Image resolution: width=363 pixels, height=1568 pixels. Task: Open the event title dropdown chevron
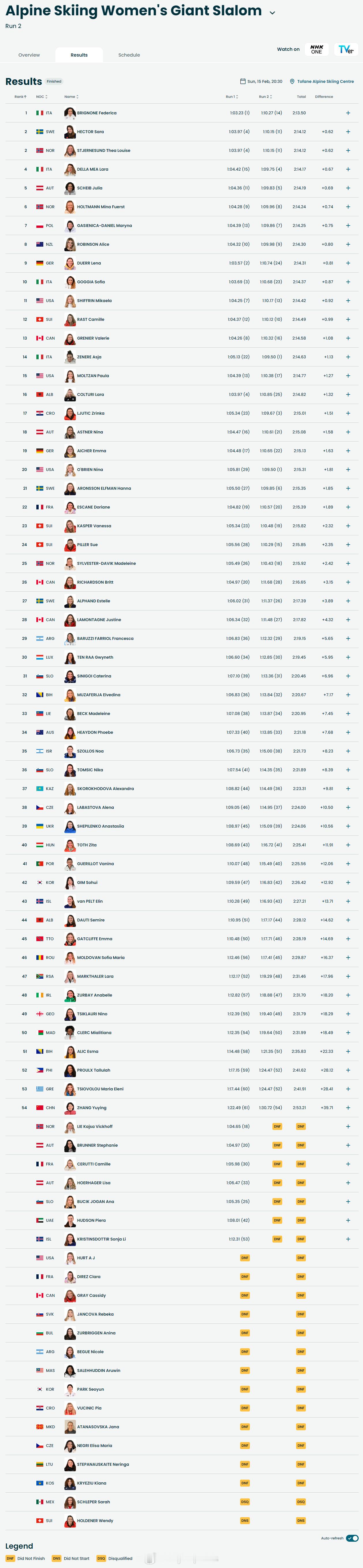[x=272, y=13]
